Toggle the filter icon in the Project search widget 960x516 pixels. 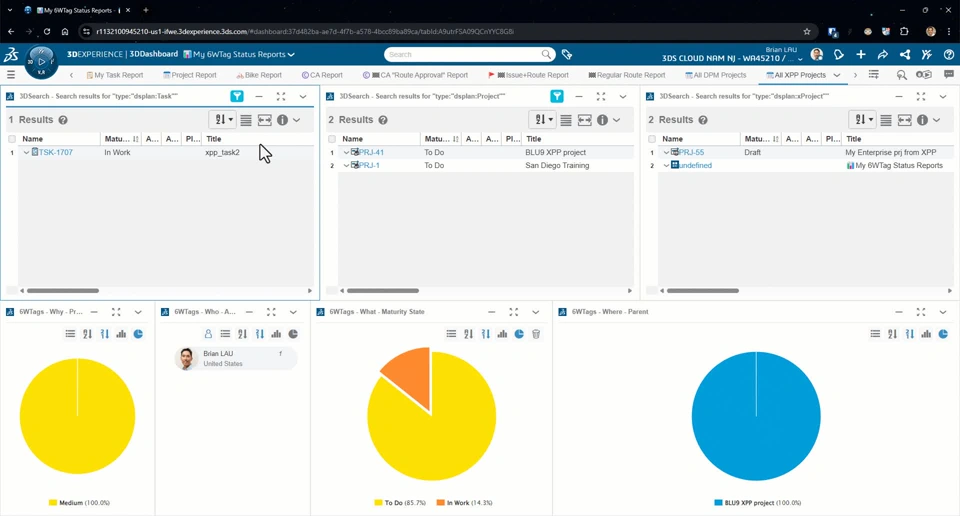(x=557, y=96)
